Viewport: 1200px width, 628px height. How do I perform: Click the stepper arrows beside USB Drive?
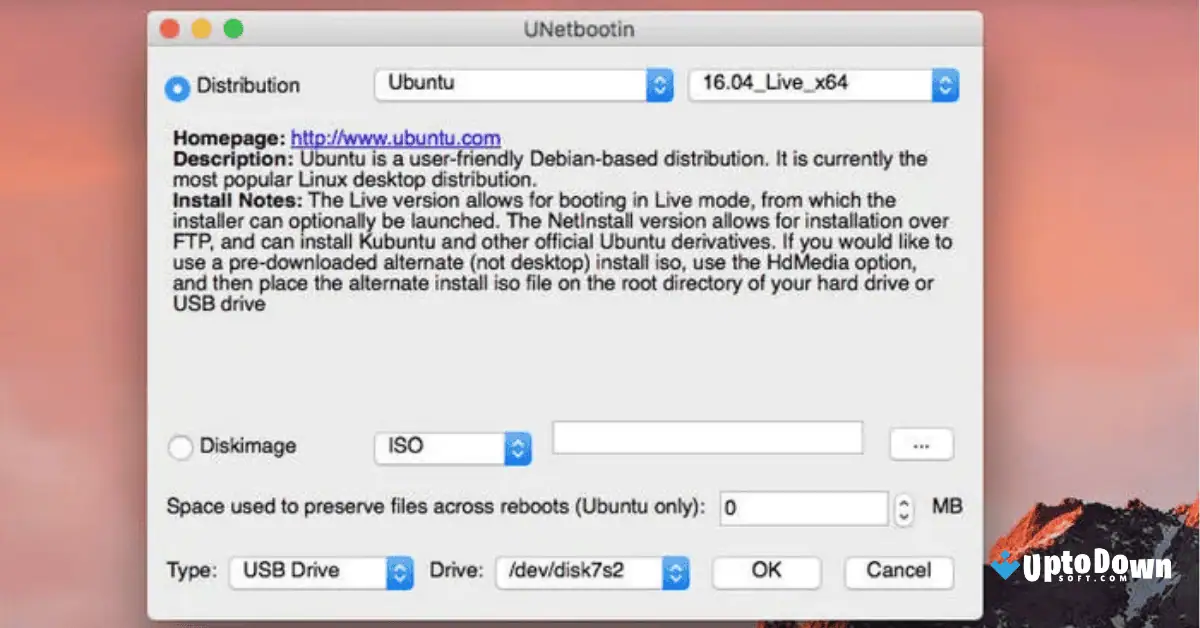398,571
